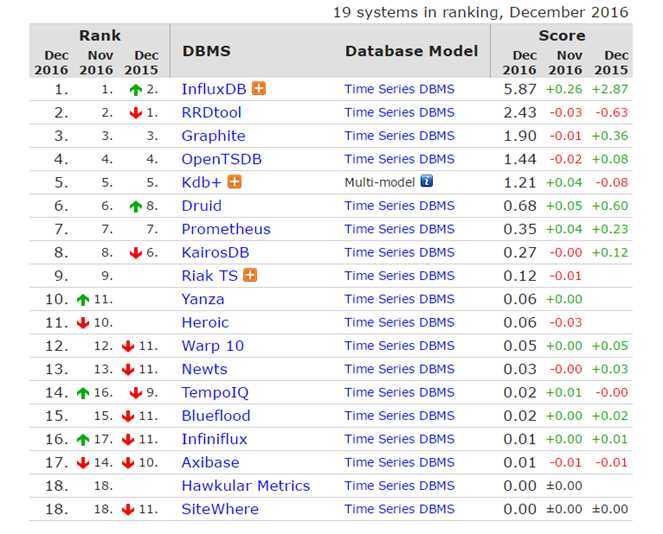Viewport: 663px width, 534px height.
Task: Click Time Series DBMS in Riak TS row
Action: (x=400, y=276)
